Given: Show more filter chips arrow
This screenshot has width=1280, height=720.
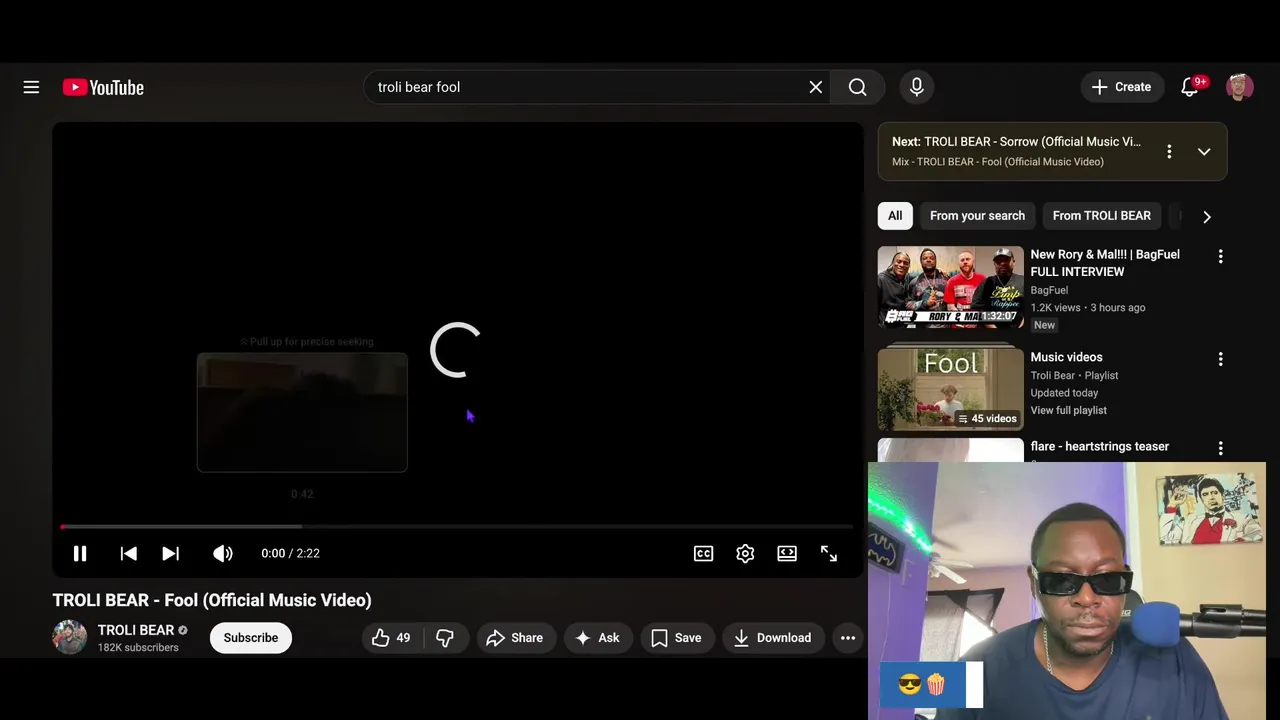Looking at the screenshot, I should [1207, 217].
